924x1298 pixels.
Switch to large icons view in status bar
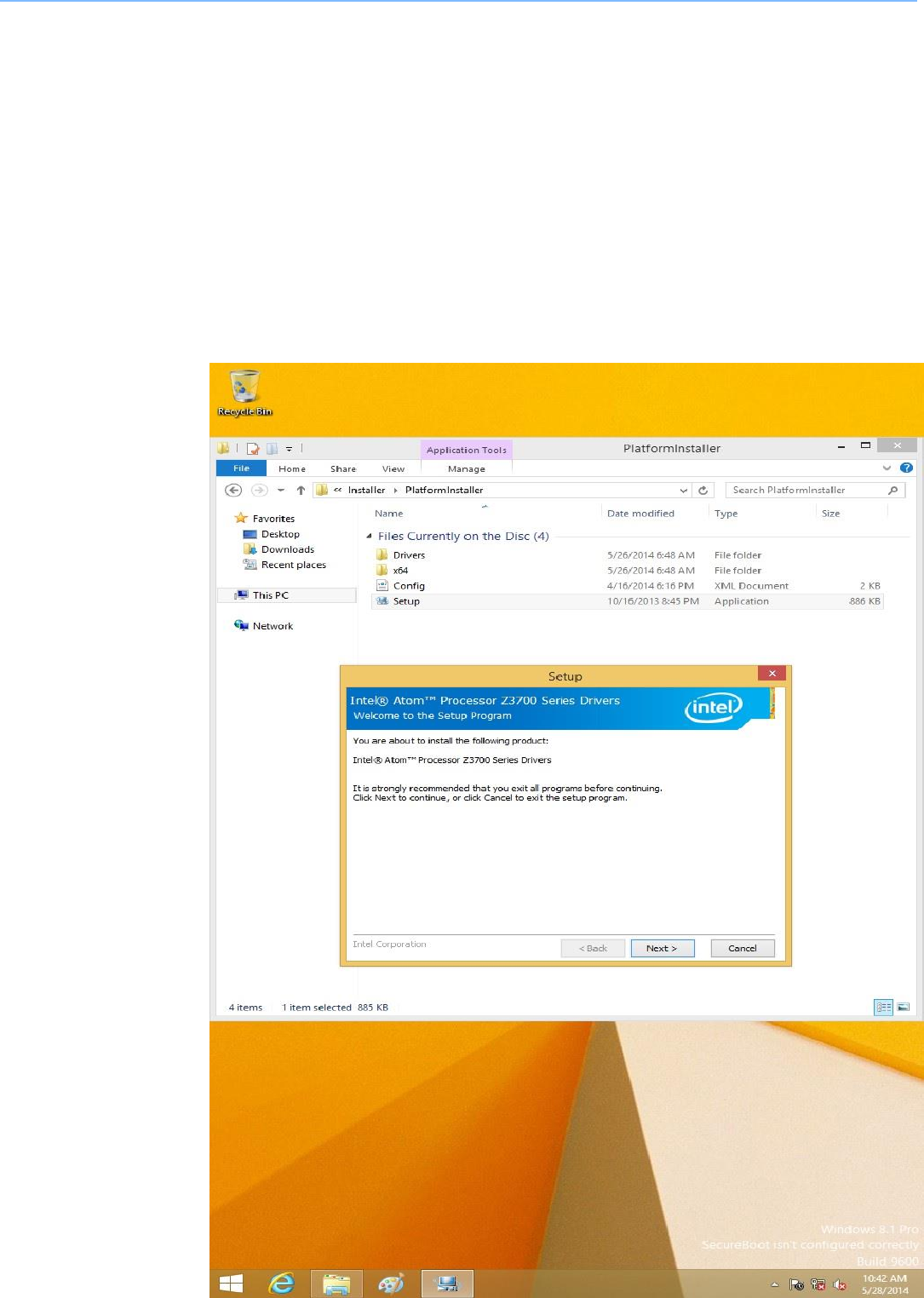click(x=904, y=1008)
